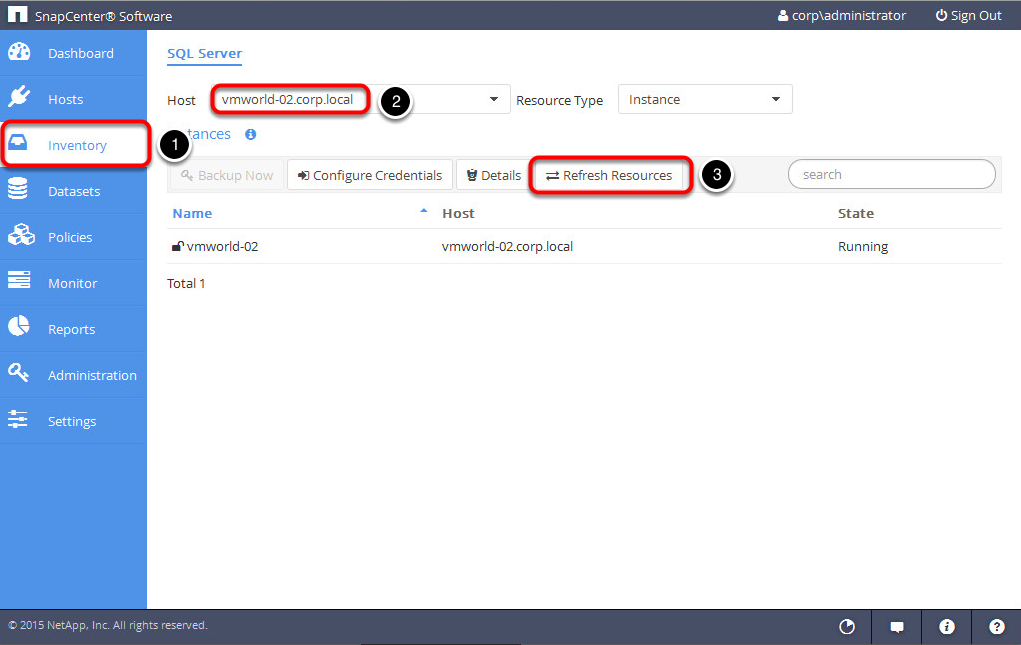Select the Hosts plug icon
This screenshot has width=1021, height=645.
[19, 97]
